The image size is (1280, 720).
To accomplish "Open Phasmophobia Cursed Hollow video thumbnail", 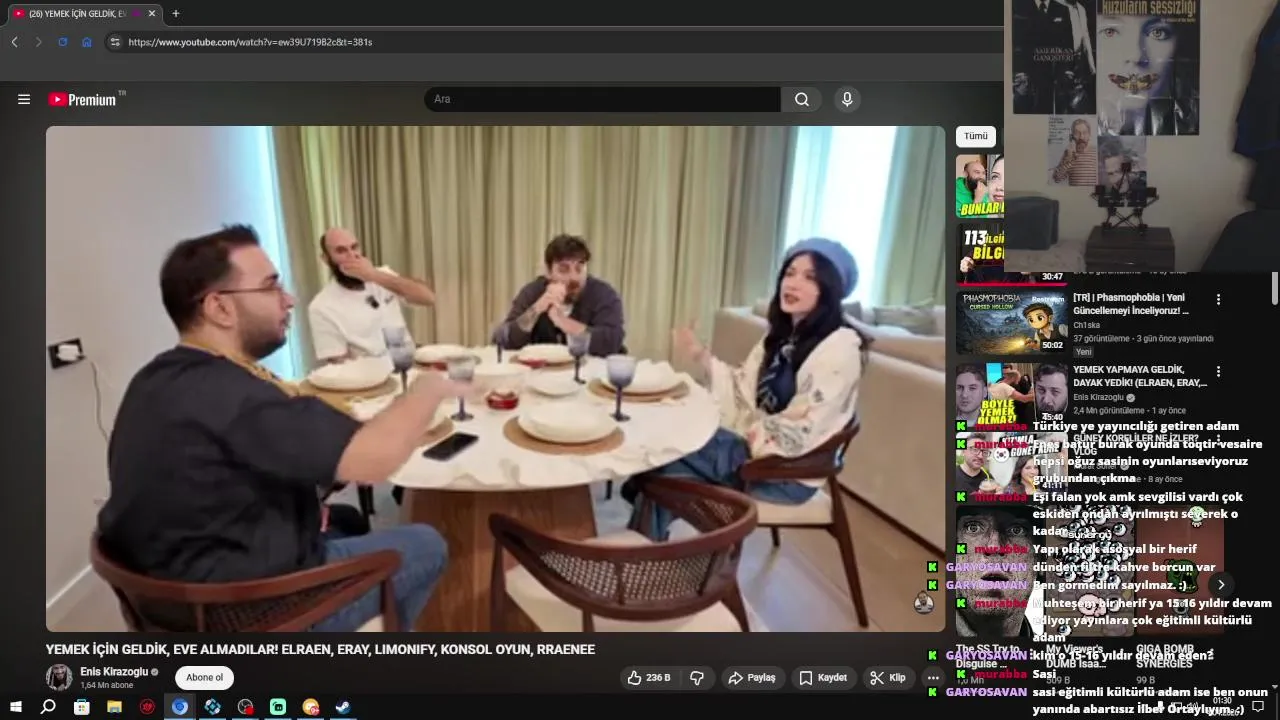I will [1011, 322].
